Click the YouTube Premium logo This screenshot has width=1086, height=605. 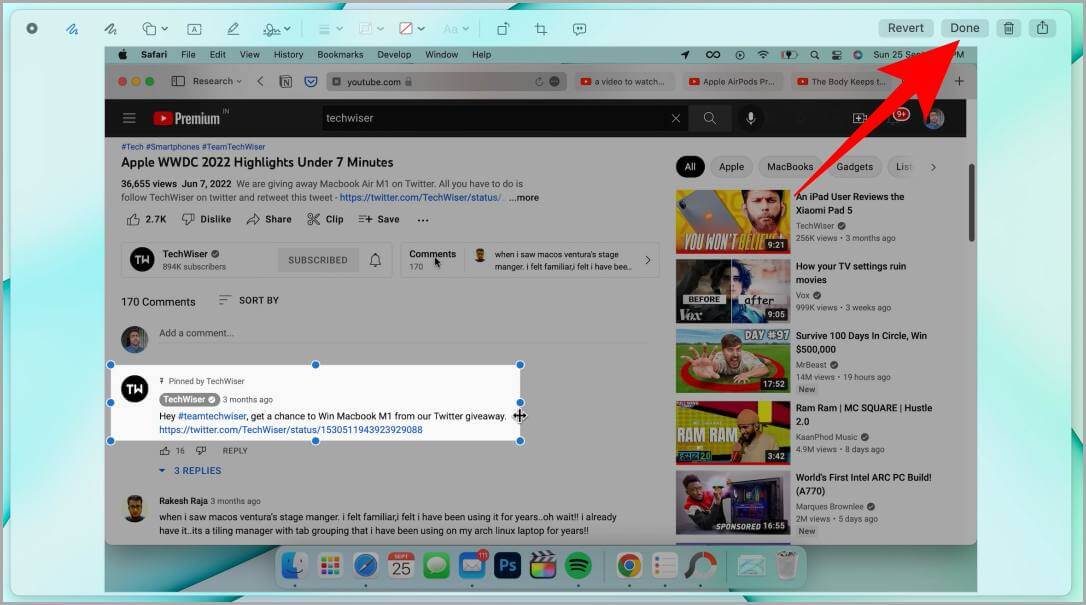point(187,118)
